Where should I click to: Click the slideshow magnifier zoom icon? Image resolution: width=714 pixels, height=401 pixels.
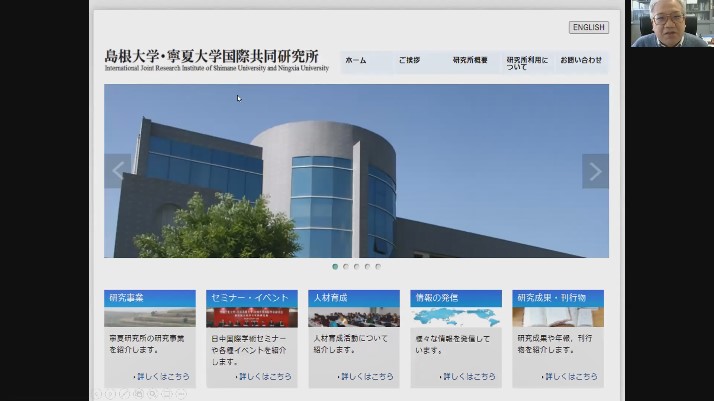(153, 394)
